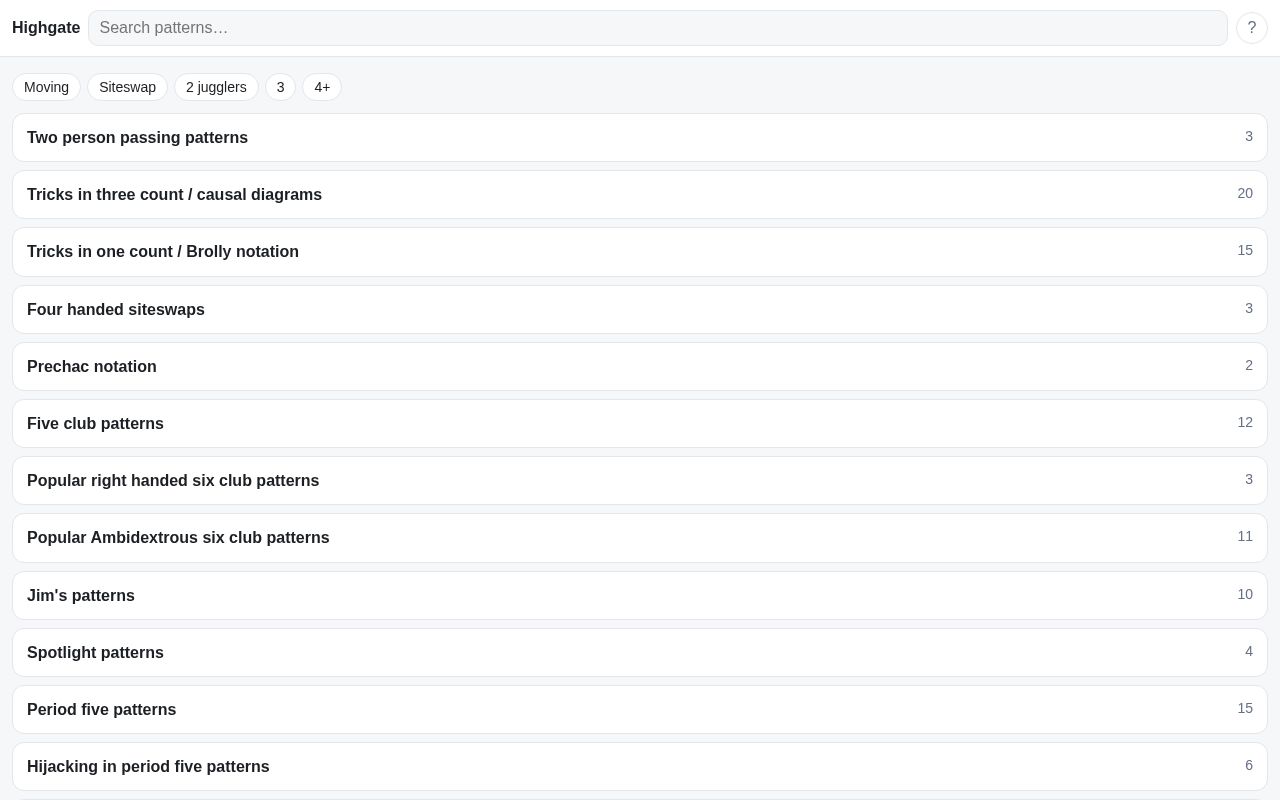Toggle the 3 jugglers filter chip
Screen dimensions: 1280x800
pos(280,87)
